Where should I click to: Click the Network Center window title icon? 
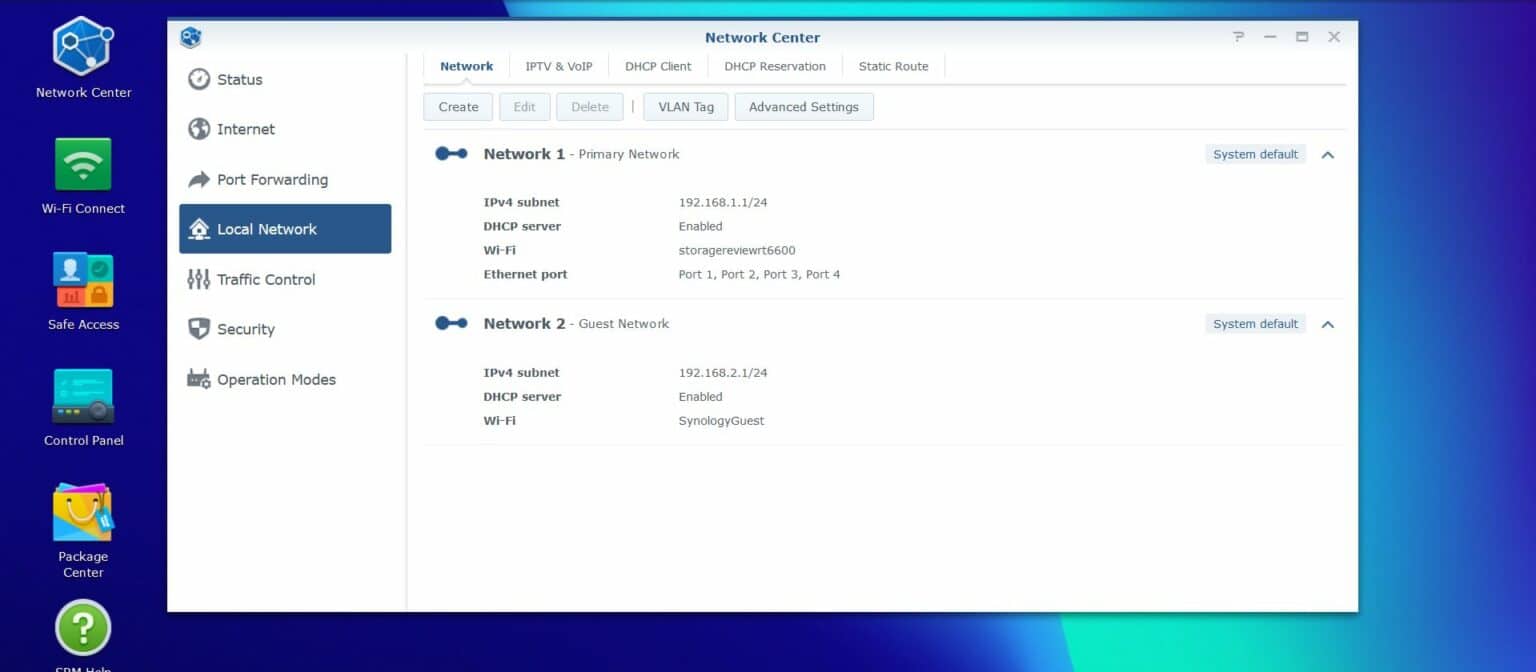click(x=191, y=37)
